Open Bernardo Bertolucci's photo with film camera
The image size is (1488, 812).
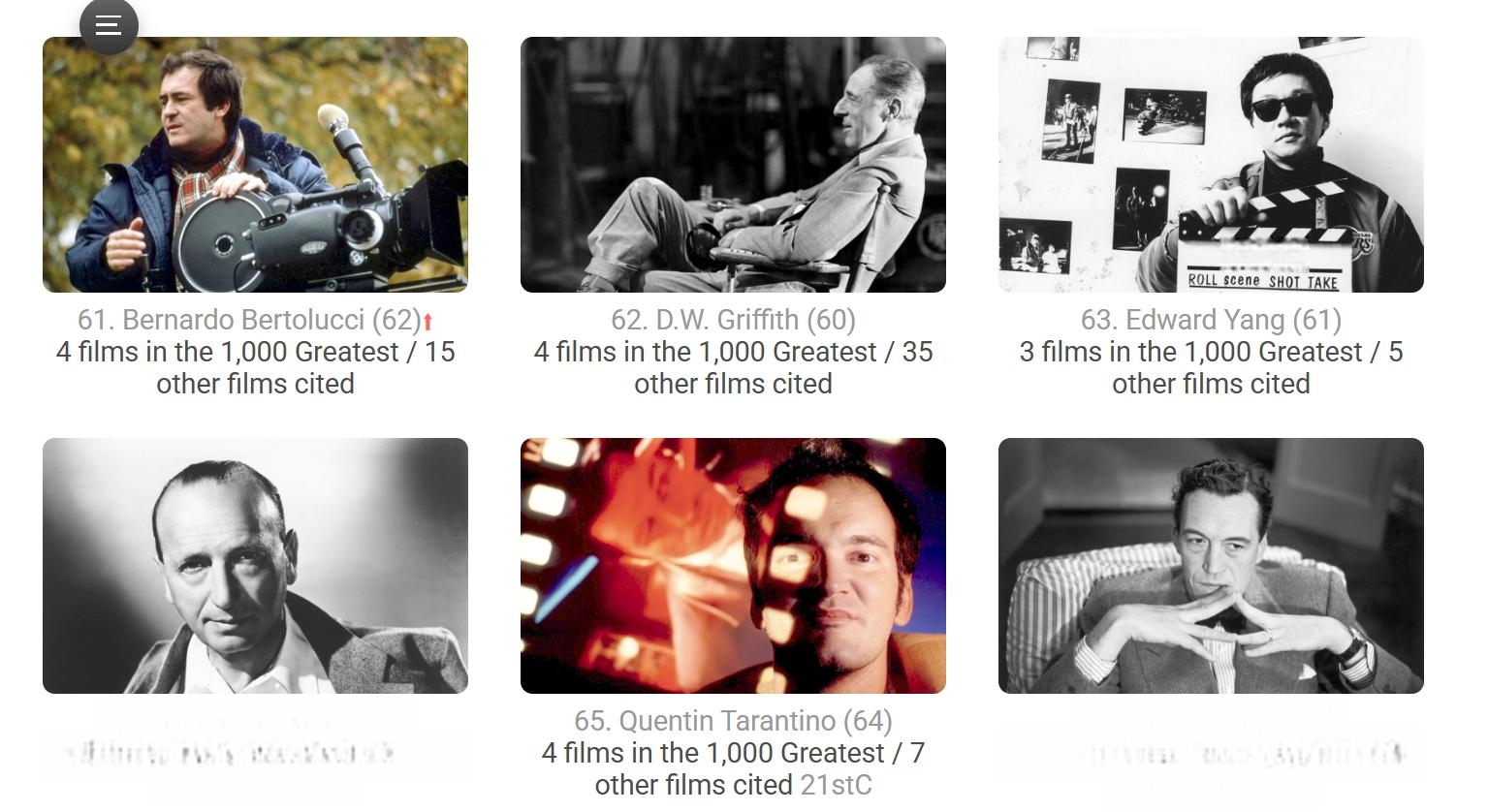point(255,165)
